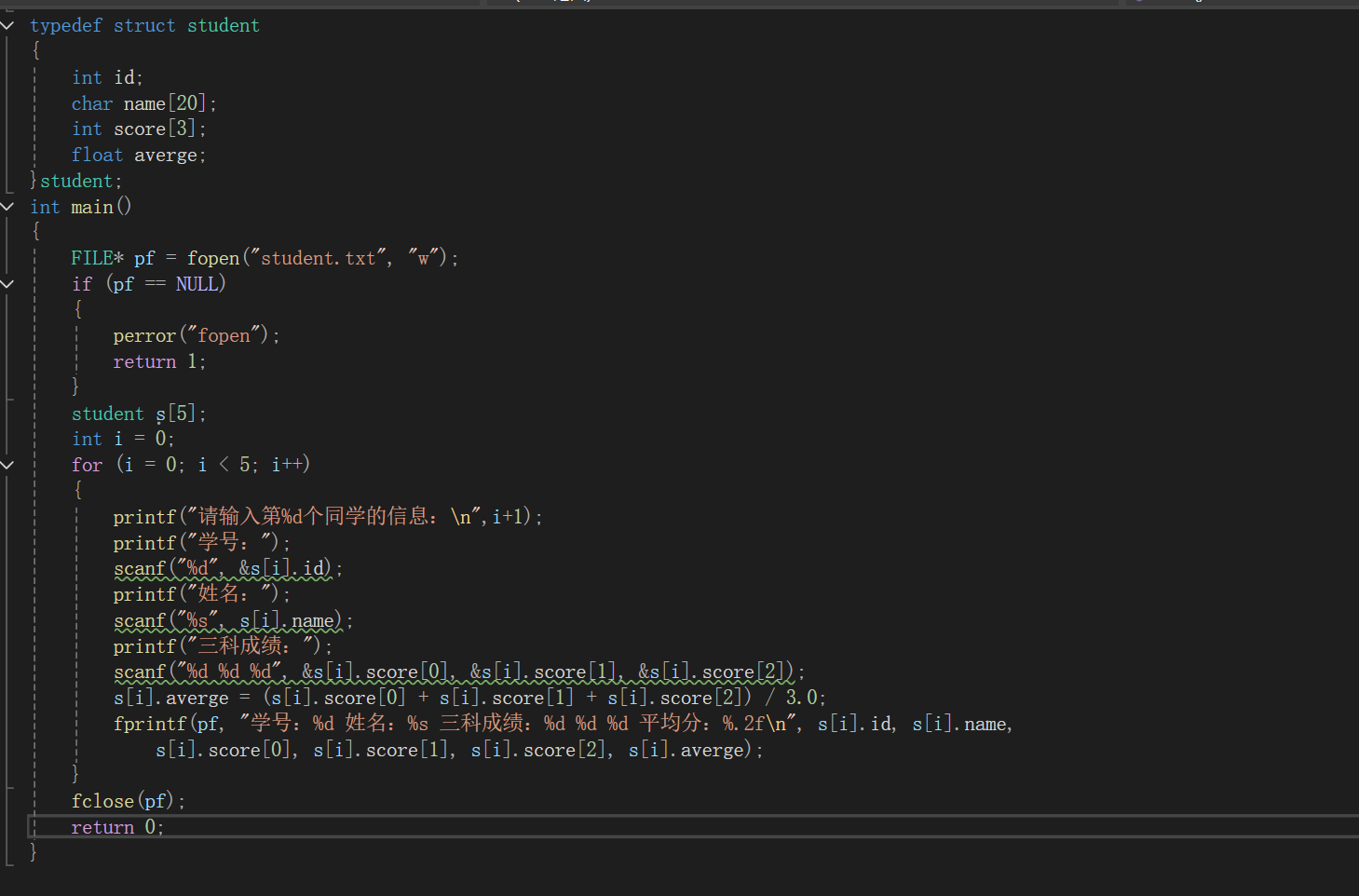Click the 'return 0;' line
Viewport: 1359px width, 896px height.
pos(117,827)
